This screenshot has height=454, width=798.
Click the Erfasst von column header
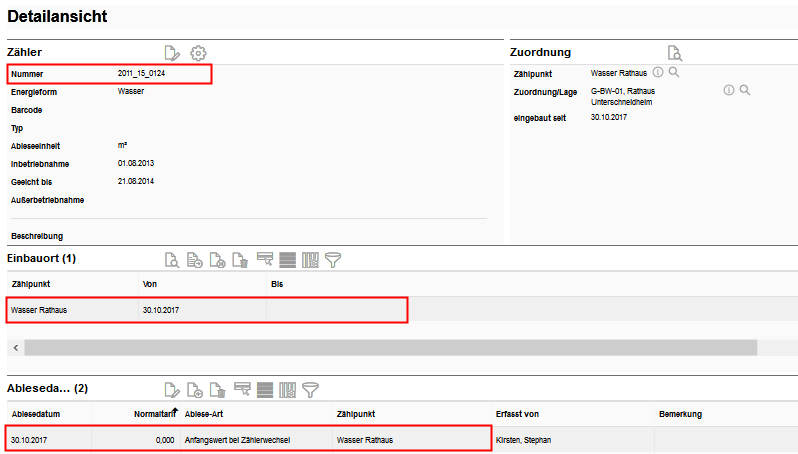517,414
